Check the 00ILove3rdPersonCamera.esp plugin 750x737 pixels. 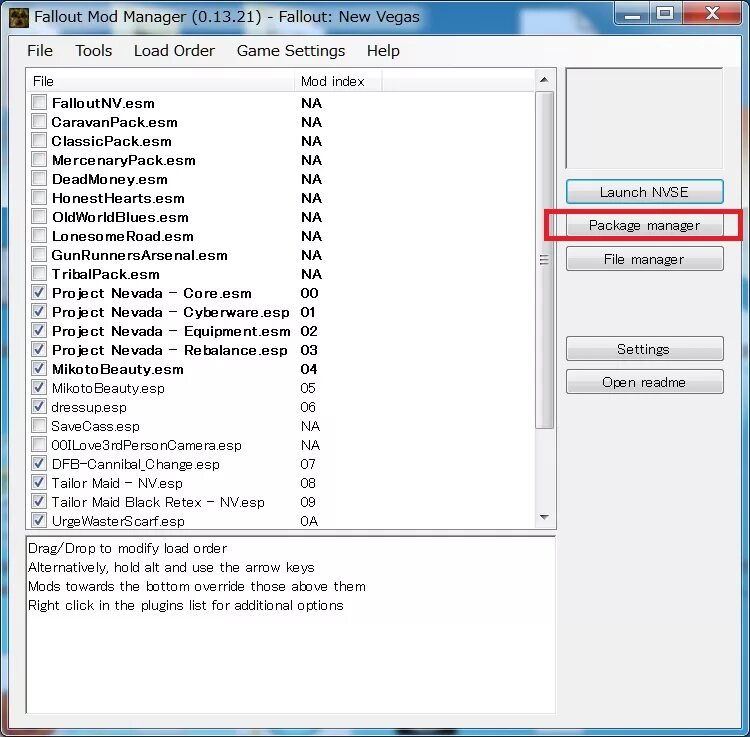[39, 444]
